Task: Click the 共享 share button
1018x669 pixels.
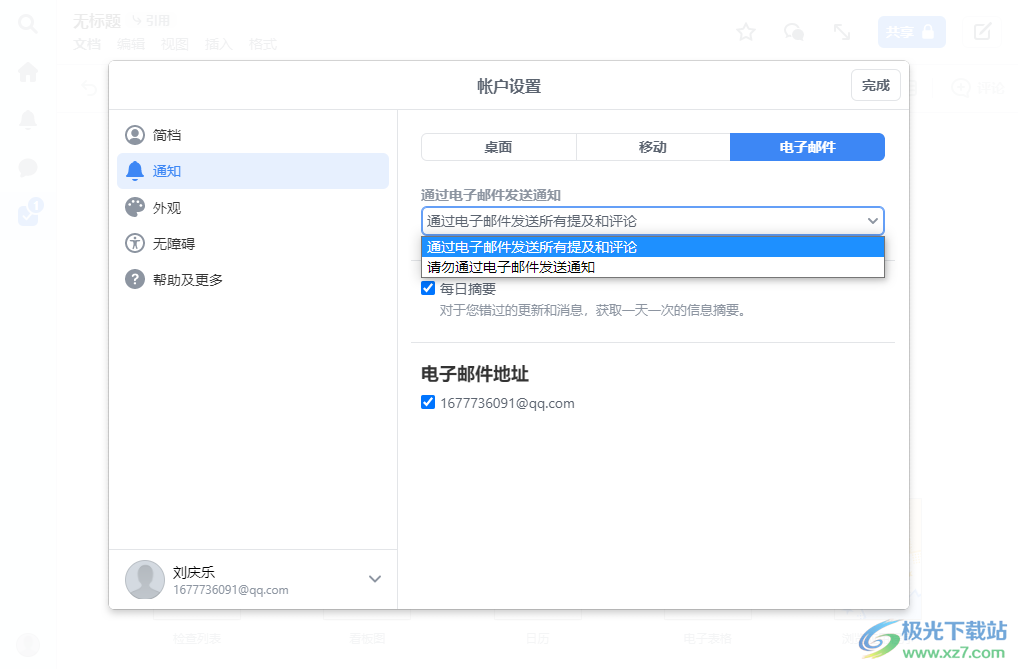Action: pos(911,32)
